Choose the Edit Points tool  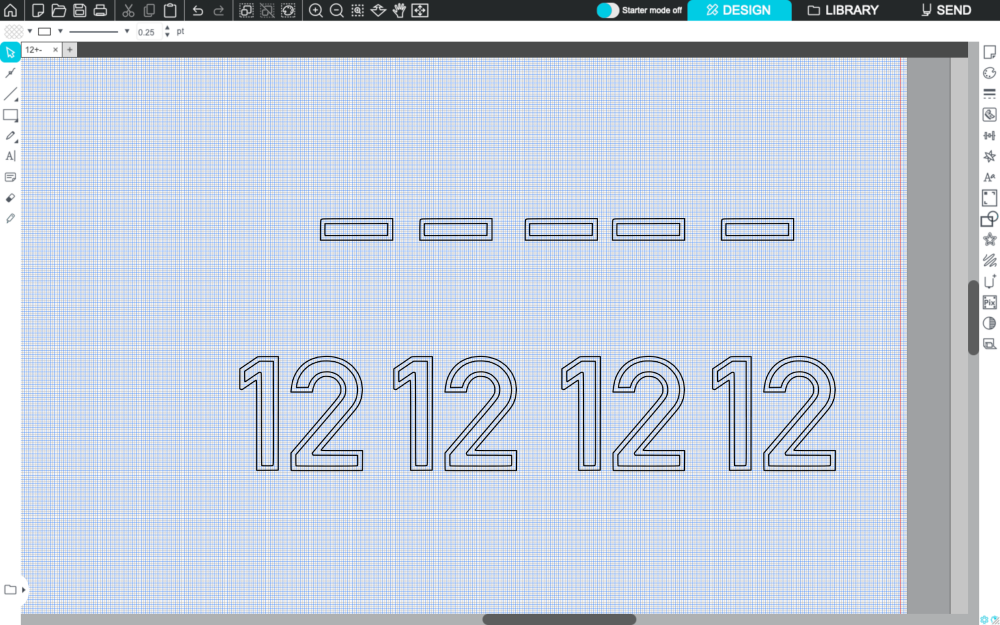click(11, 73)
